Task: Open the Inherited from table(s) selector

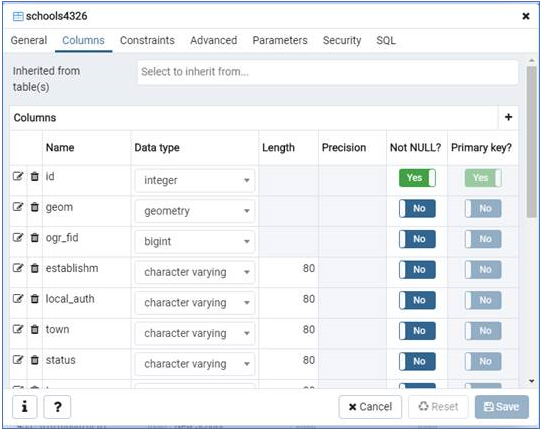Action: pos(328,72)
